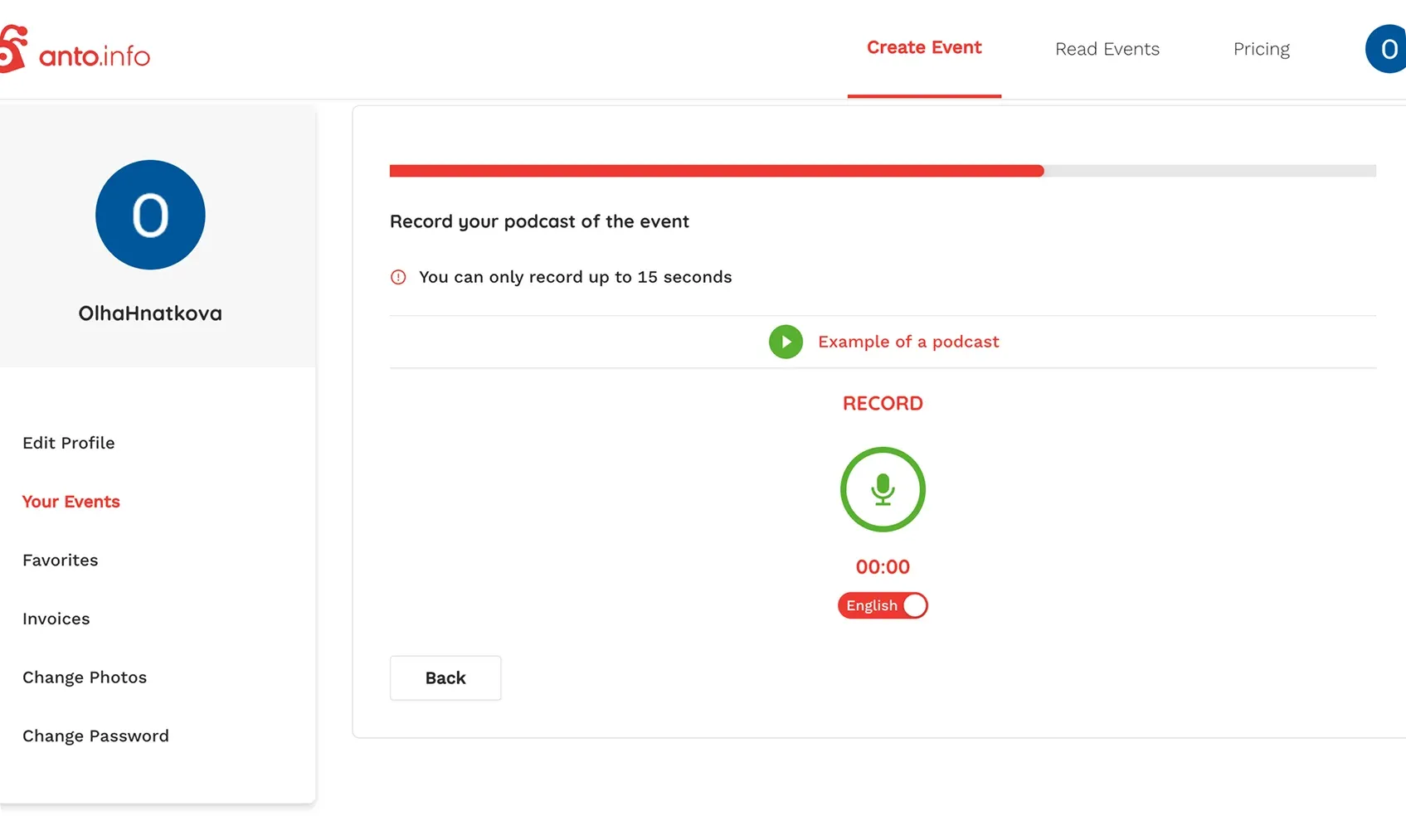Go to Invoices section
The width and height of the screenshot is (1406, 840).
tap(56, 619)
